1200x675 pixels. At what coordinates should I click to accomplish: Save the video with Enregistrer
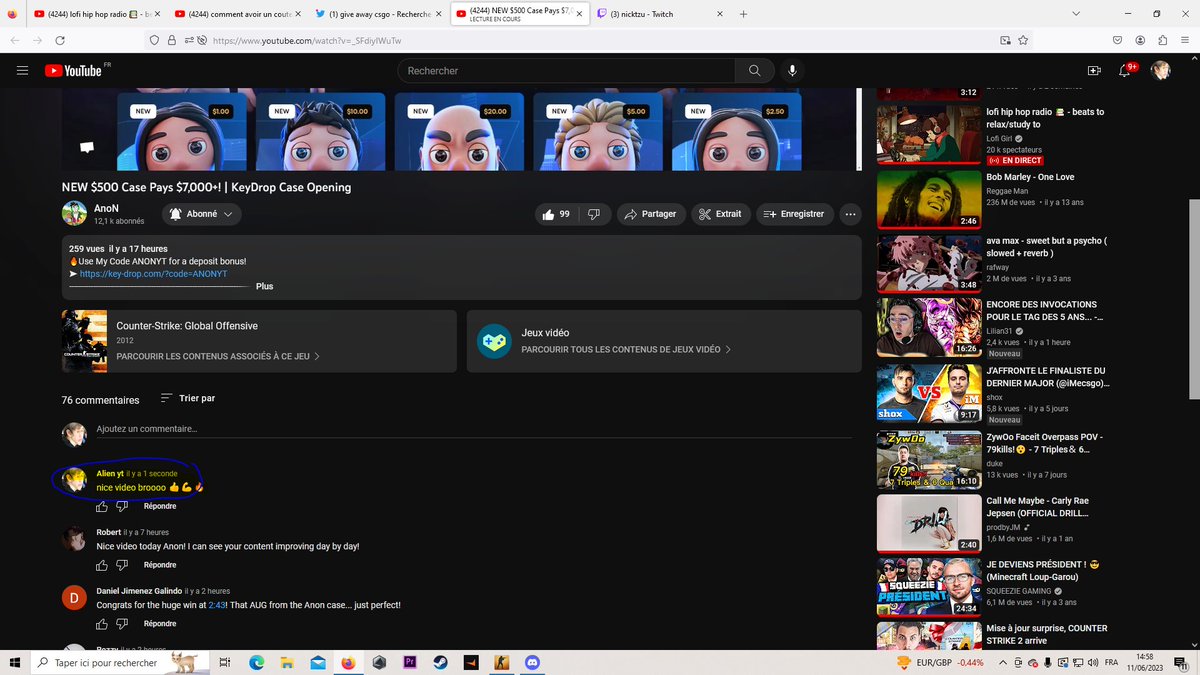794,214
